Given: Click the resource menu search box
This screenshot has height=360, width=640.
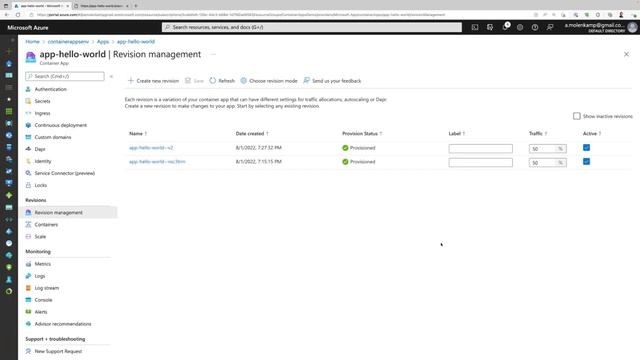Looking at the screenshot, I should coord(64,76).
